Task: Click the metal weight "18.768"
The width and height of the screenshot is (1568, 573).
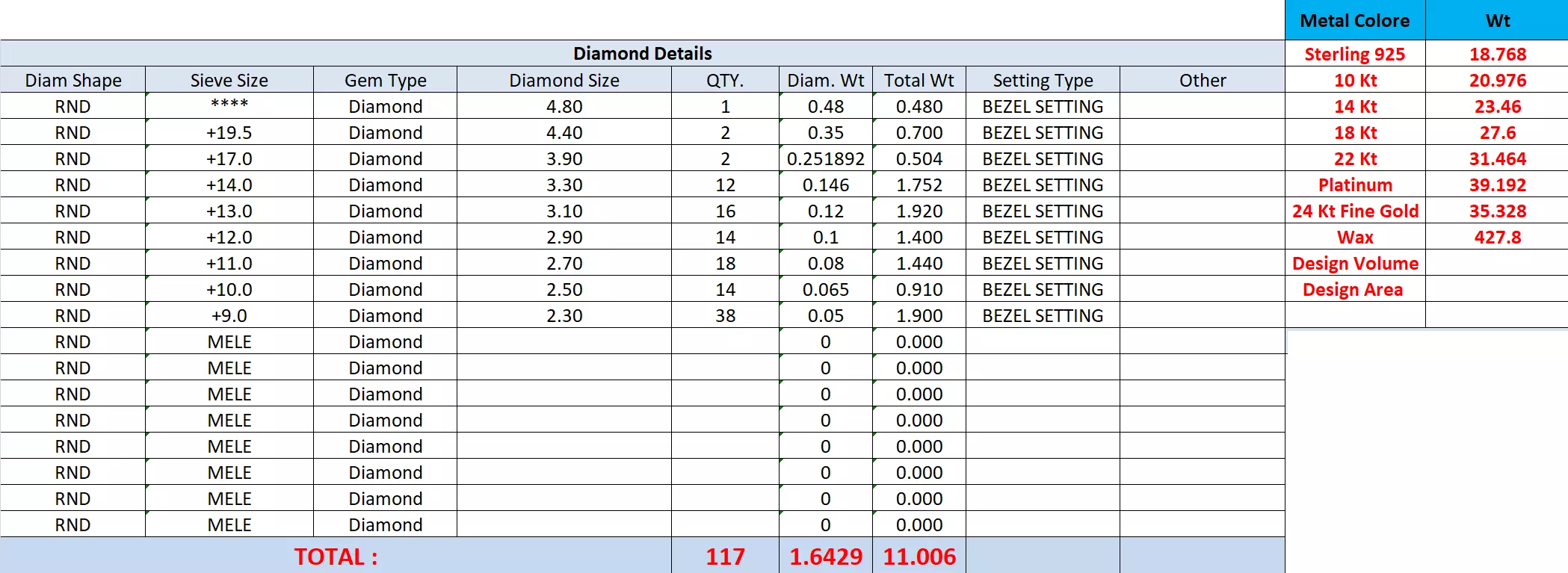Action: pyautogui.click(x=1498, y=54)
